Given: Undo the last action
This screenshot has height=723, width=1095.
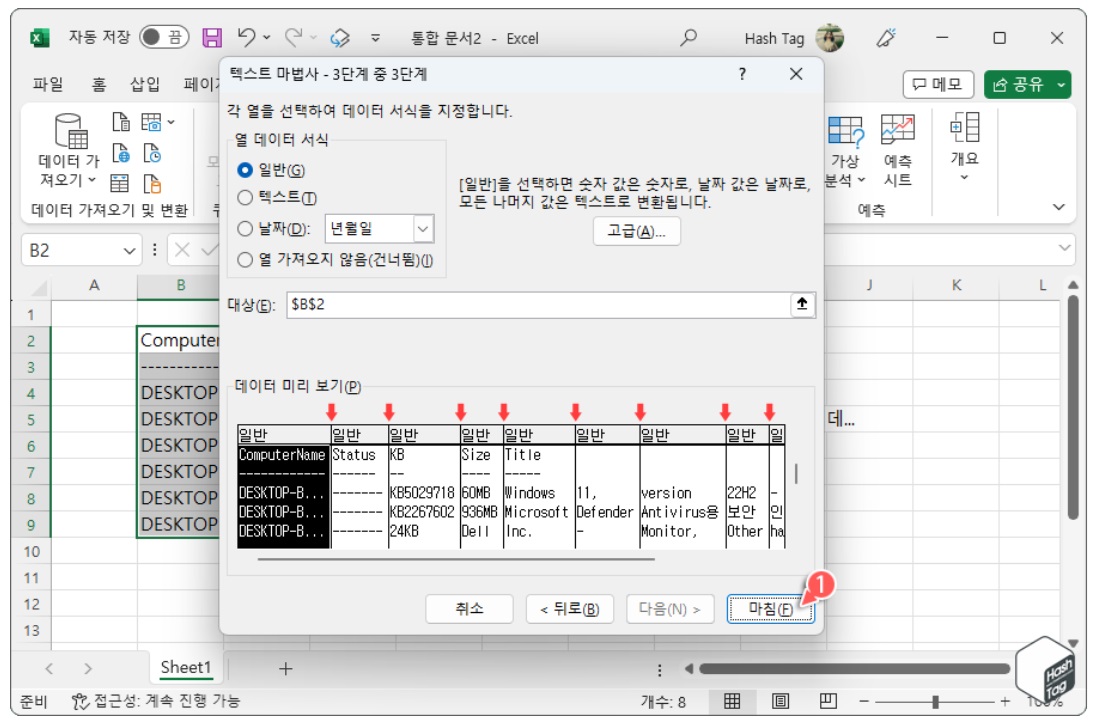Looking at the screenshot, I should (x=246, y=36).
